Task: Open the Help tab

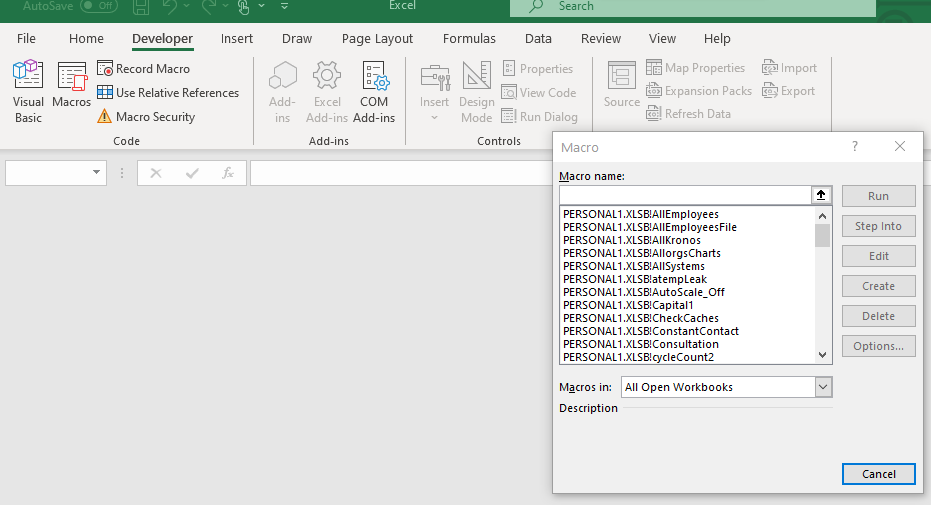Action: point(717,39)
